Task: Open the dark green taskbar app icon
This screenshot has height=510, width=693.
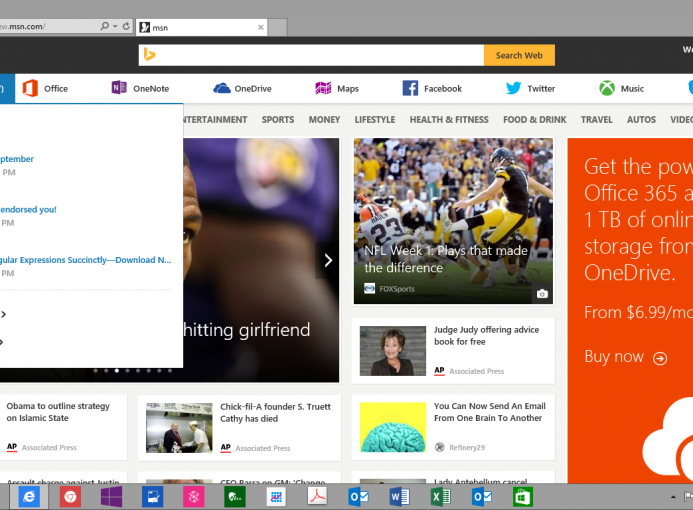Action: click(x=235, y=497)
